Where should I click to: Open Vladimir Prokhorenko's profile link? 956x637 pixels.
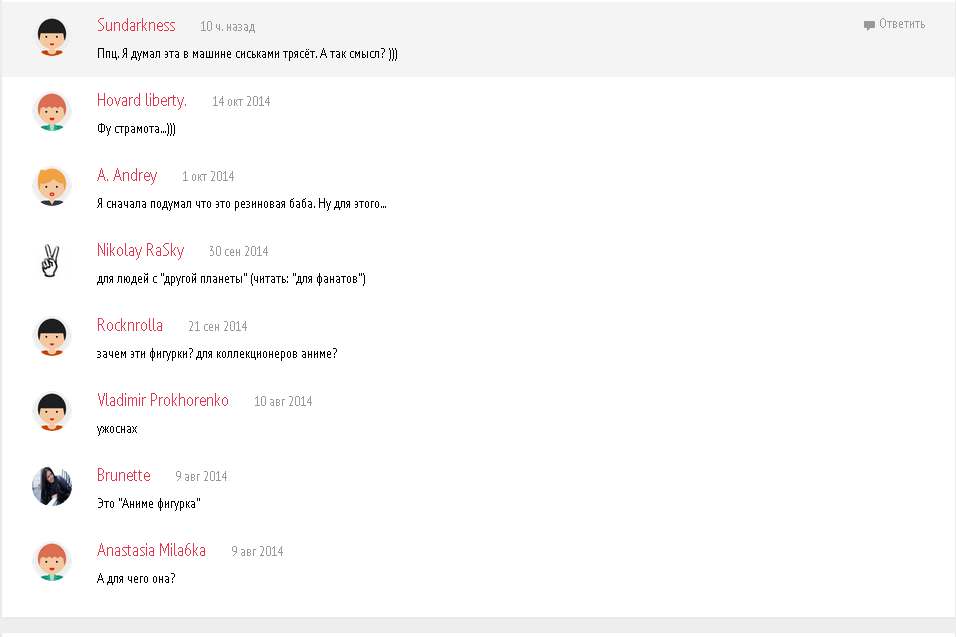[x=163, y=400]
